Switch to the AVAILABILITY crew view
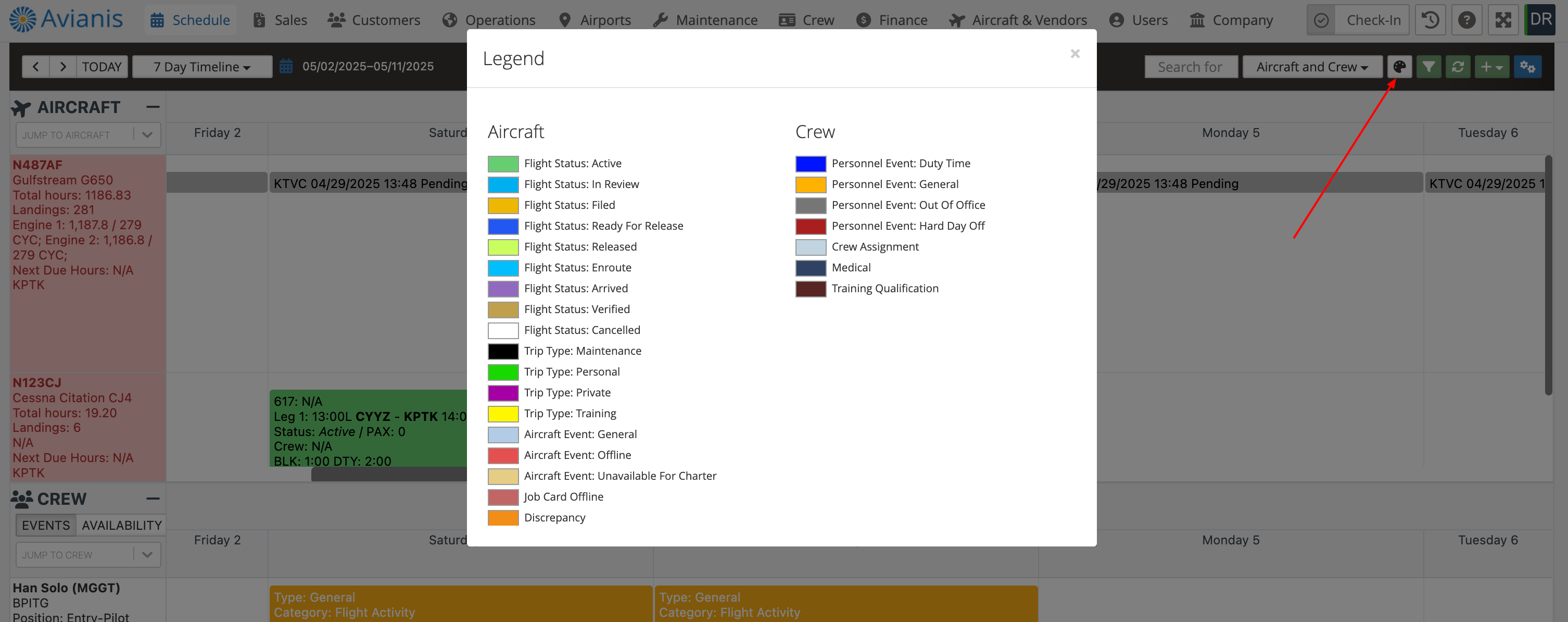The width and height of the screenshot is (1568, 622). point(122,525)
